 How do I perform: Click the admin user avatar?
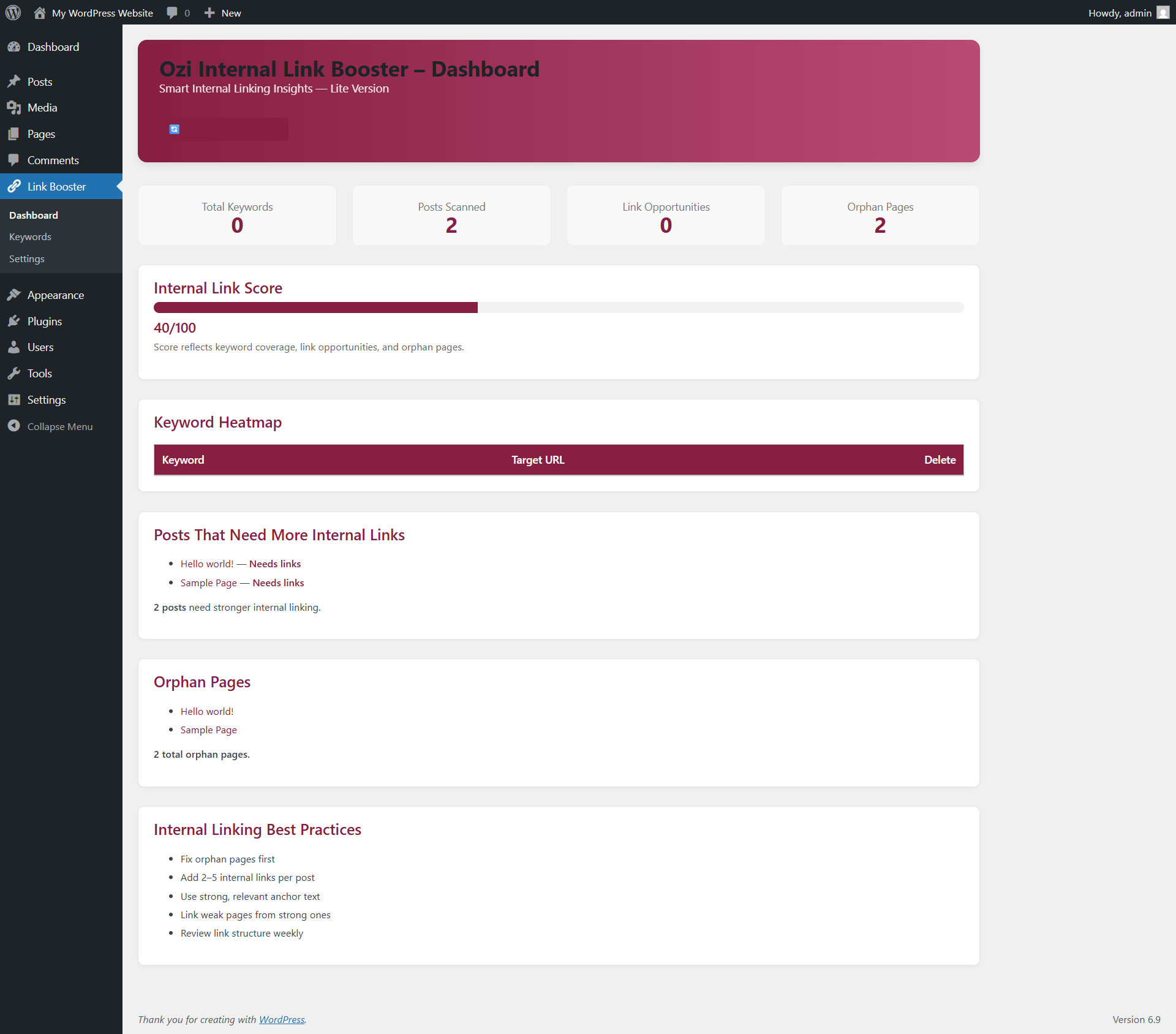point(1163,13)
